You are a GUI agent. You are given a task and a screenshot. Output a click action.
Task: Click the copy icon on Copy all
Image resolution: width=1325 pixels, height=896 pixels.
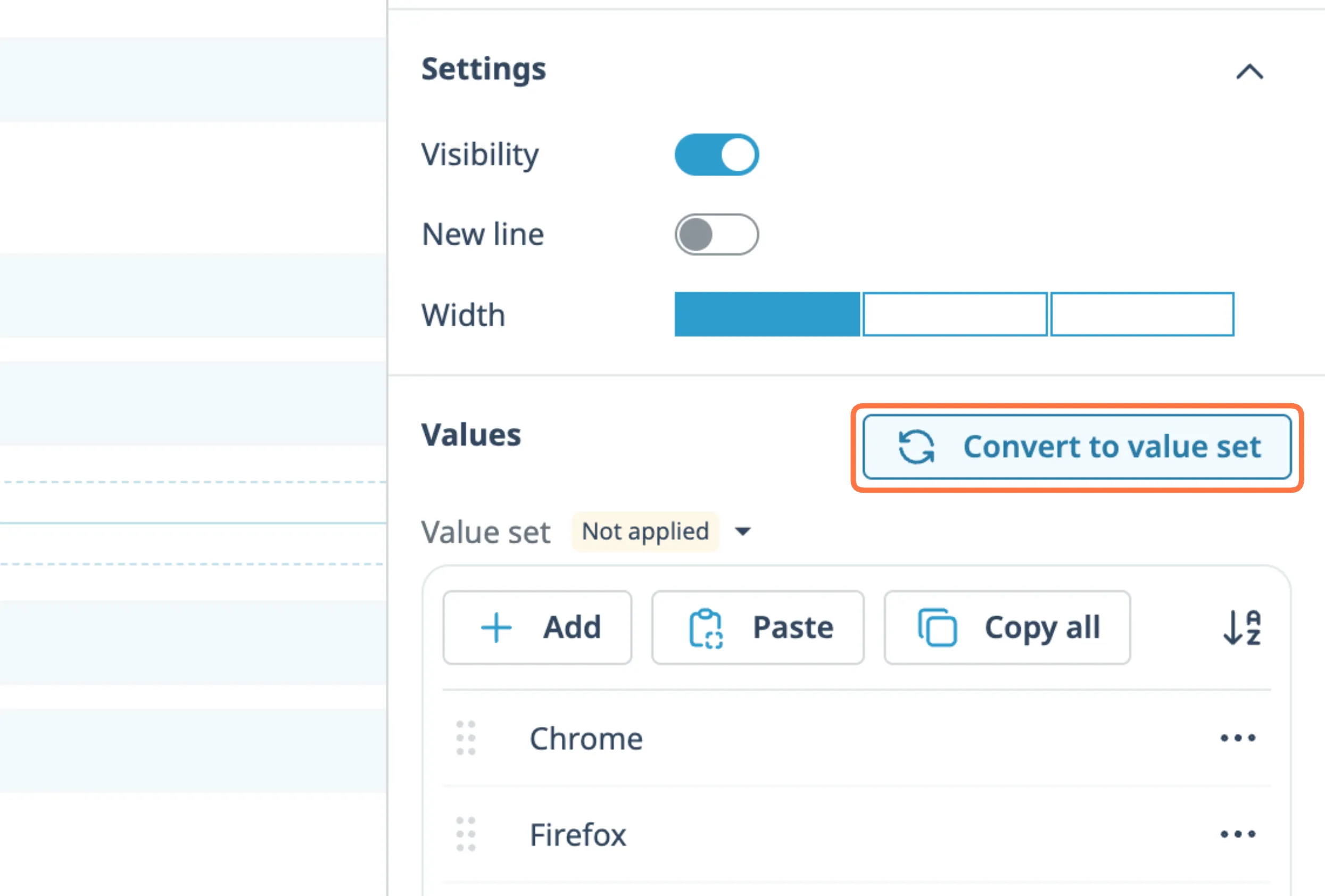coord(937,627)
